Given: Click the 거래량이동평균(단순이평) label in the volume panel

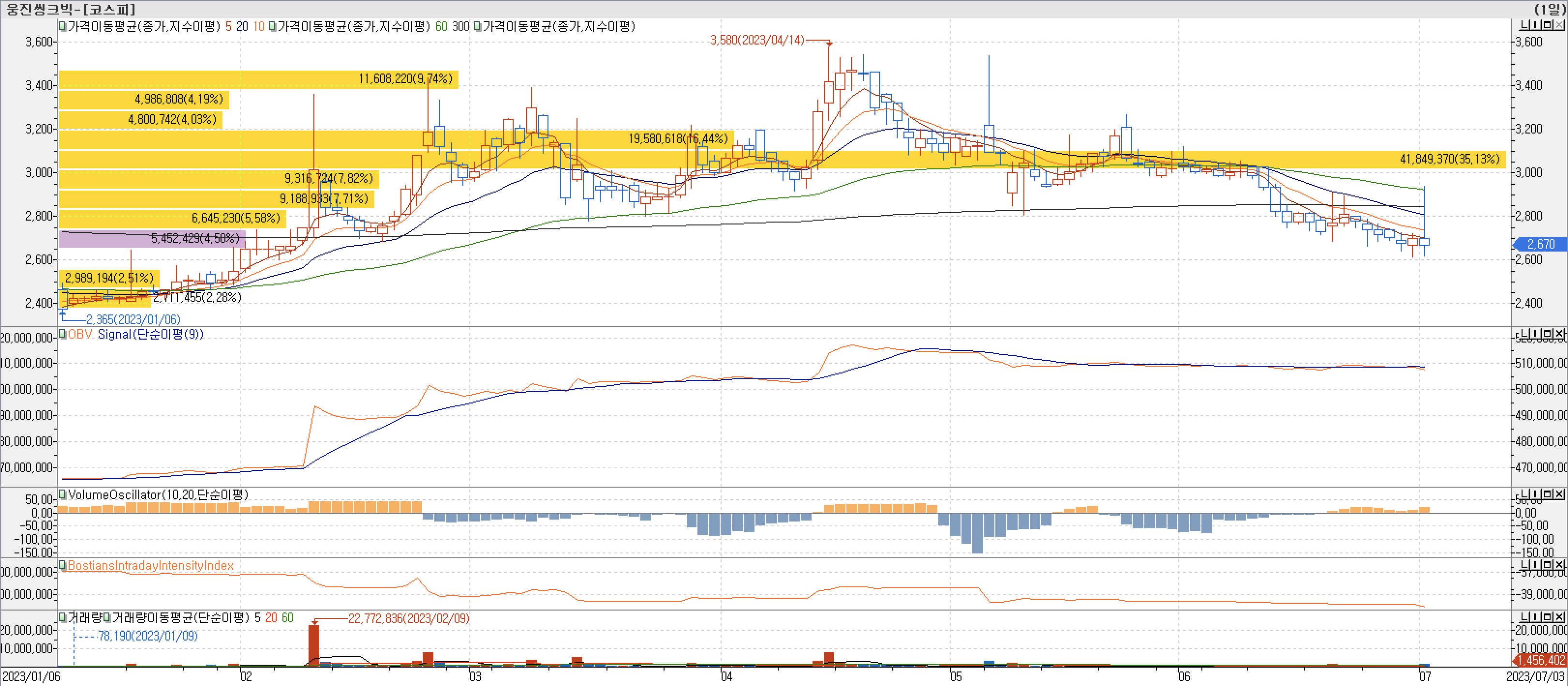Looking at the screenshot, I should pos(180,617).
